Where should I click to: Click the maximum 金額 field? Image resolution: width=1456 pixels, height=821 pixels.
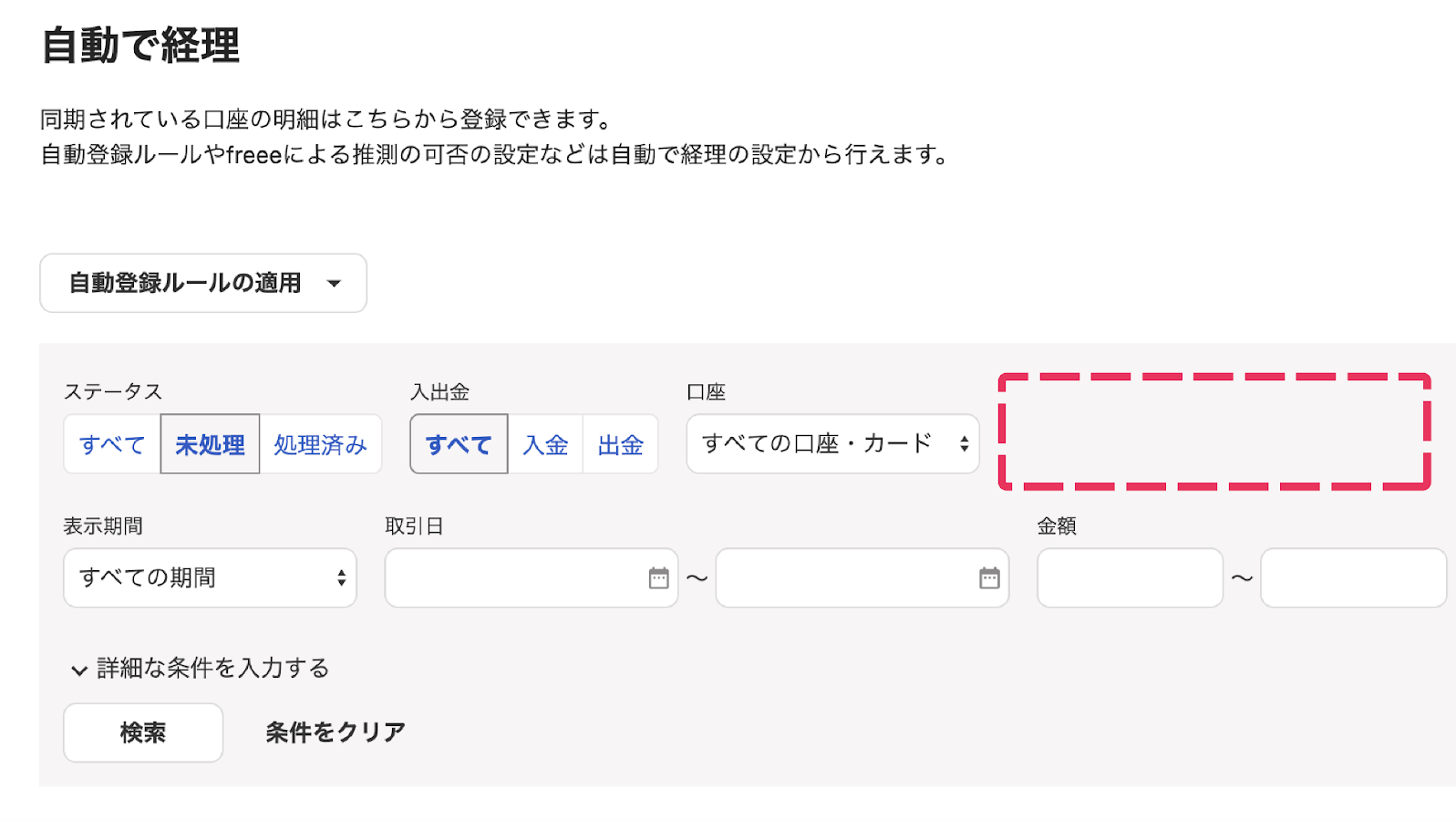pos(1353,577)
